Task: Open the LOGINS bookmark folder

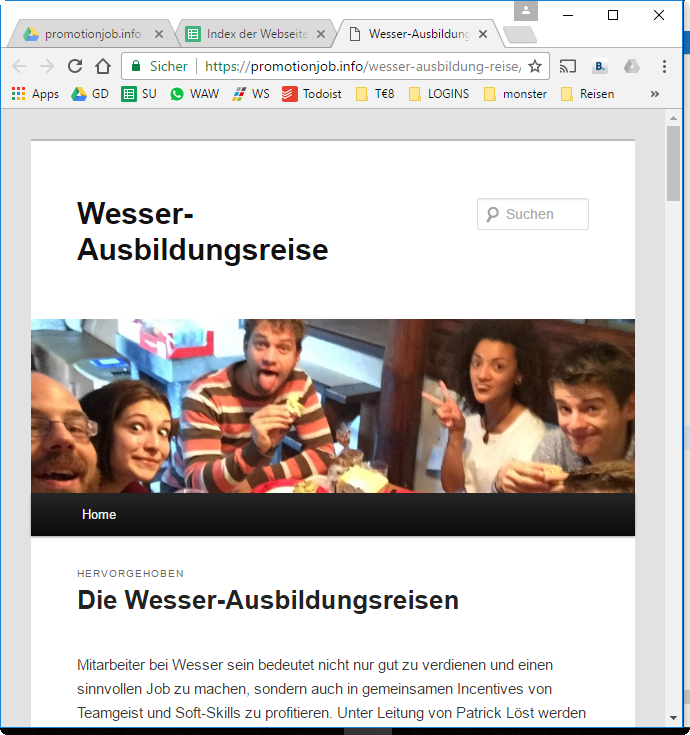Action: coord(438,94)
